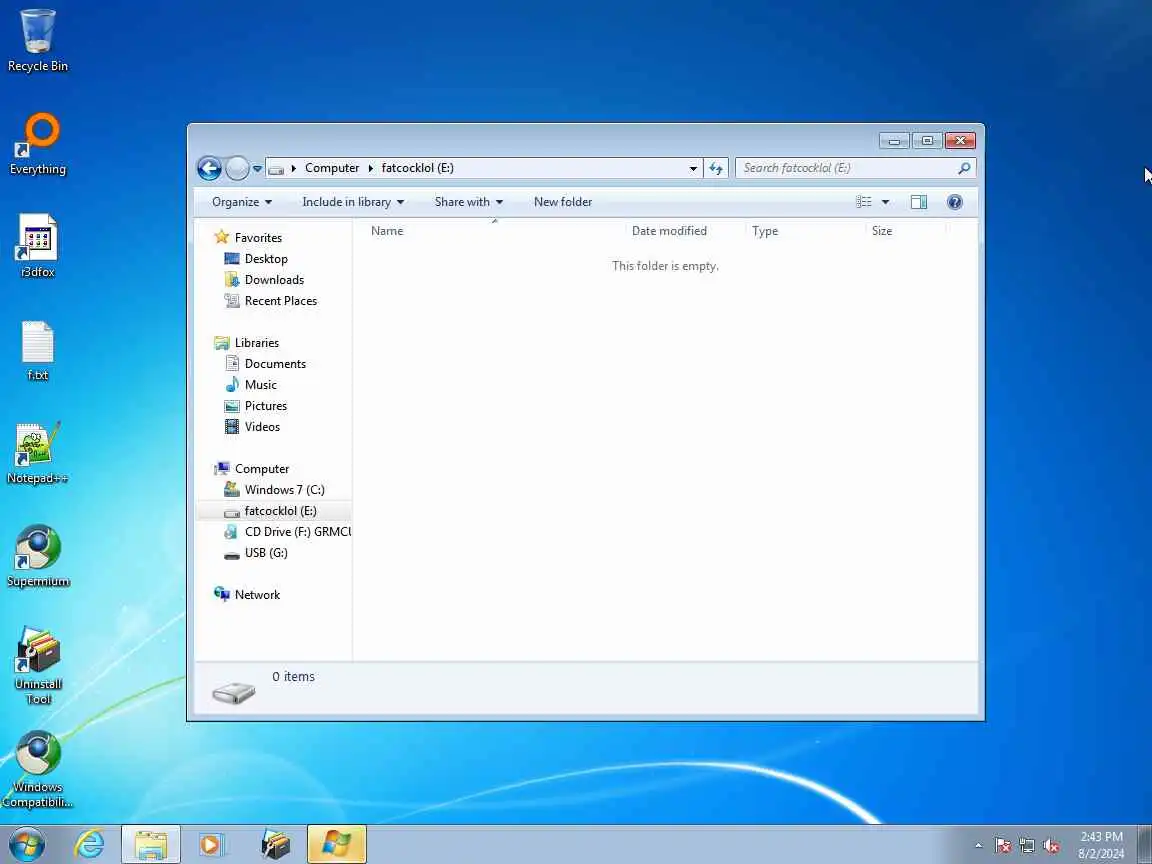1152x864 pixels.
Task: Click the Action Center flag tray icon
Action: (x=1003, y=846)
